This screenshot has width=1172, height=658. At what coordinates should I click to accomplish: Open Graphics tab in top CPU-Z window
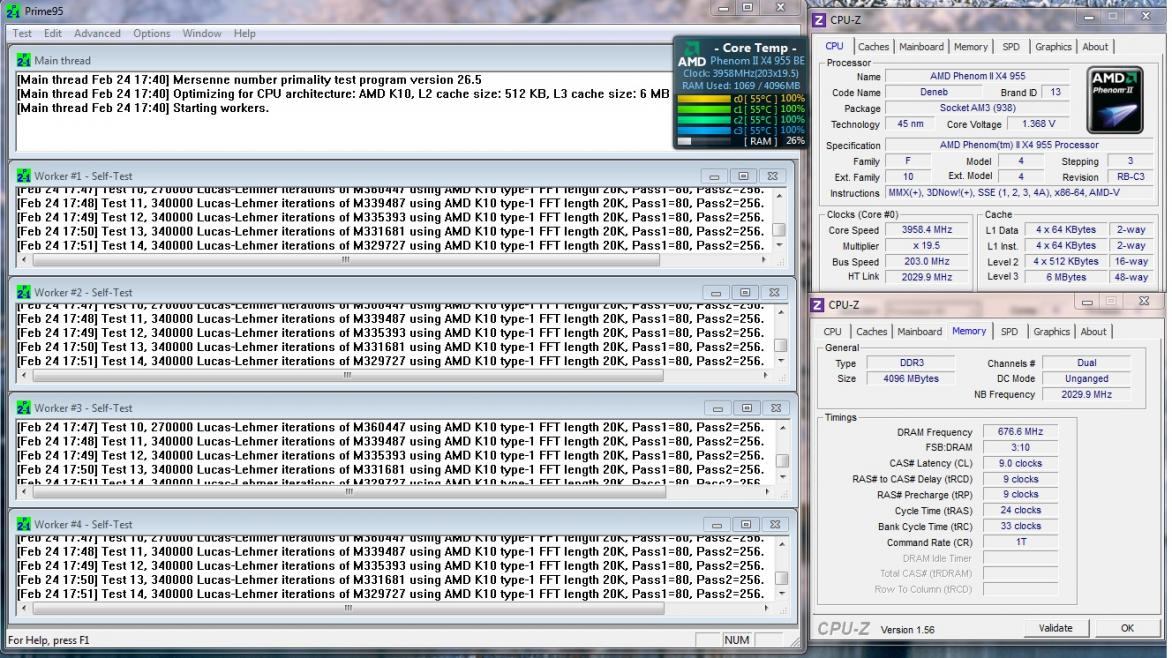(1053, 46)
